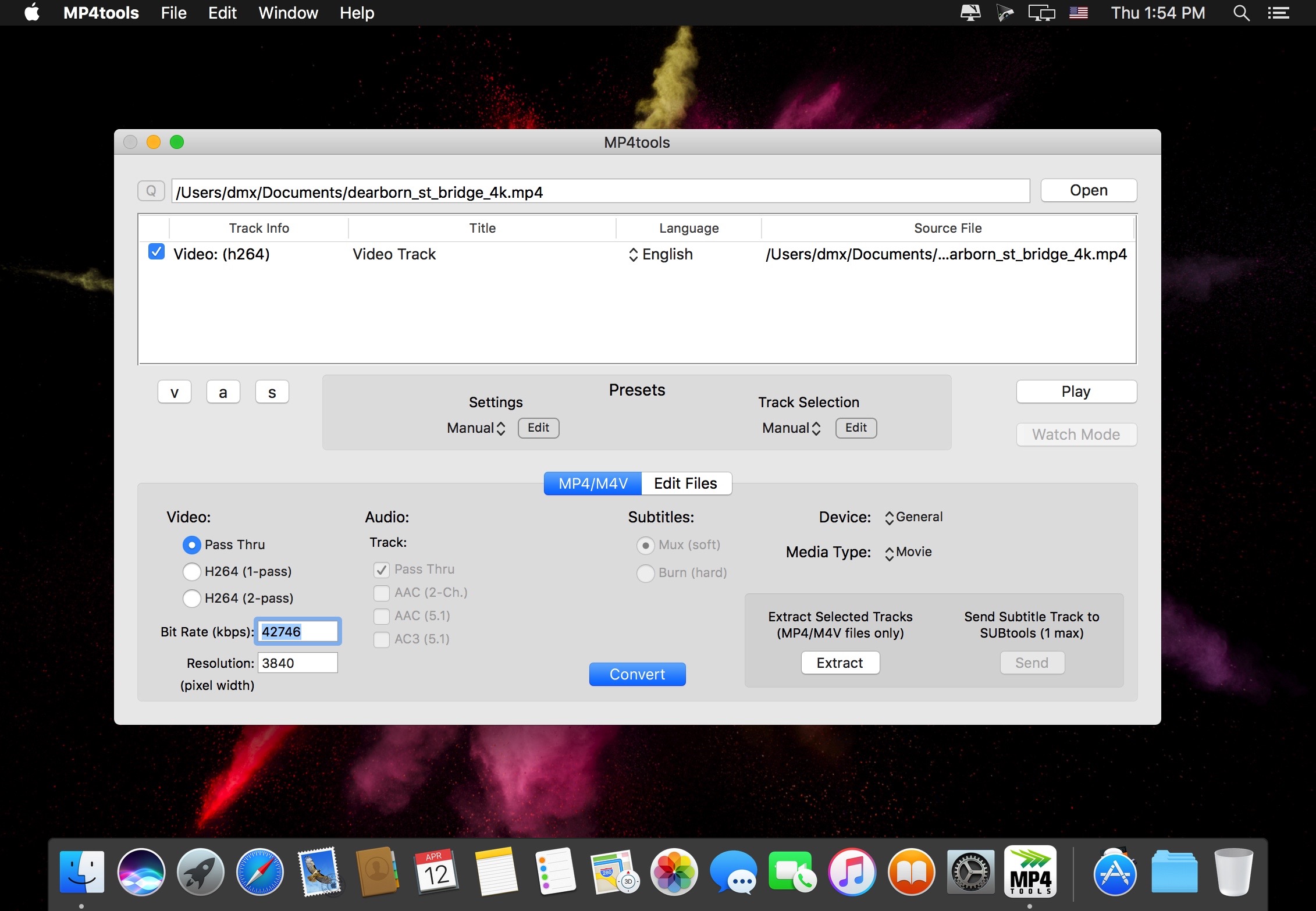1316x911 pixels.
Task: Open Calendar showing APR 12
Action: point(437,872)
